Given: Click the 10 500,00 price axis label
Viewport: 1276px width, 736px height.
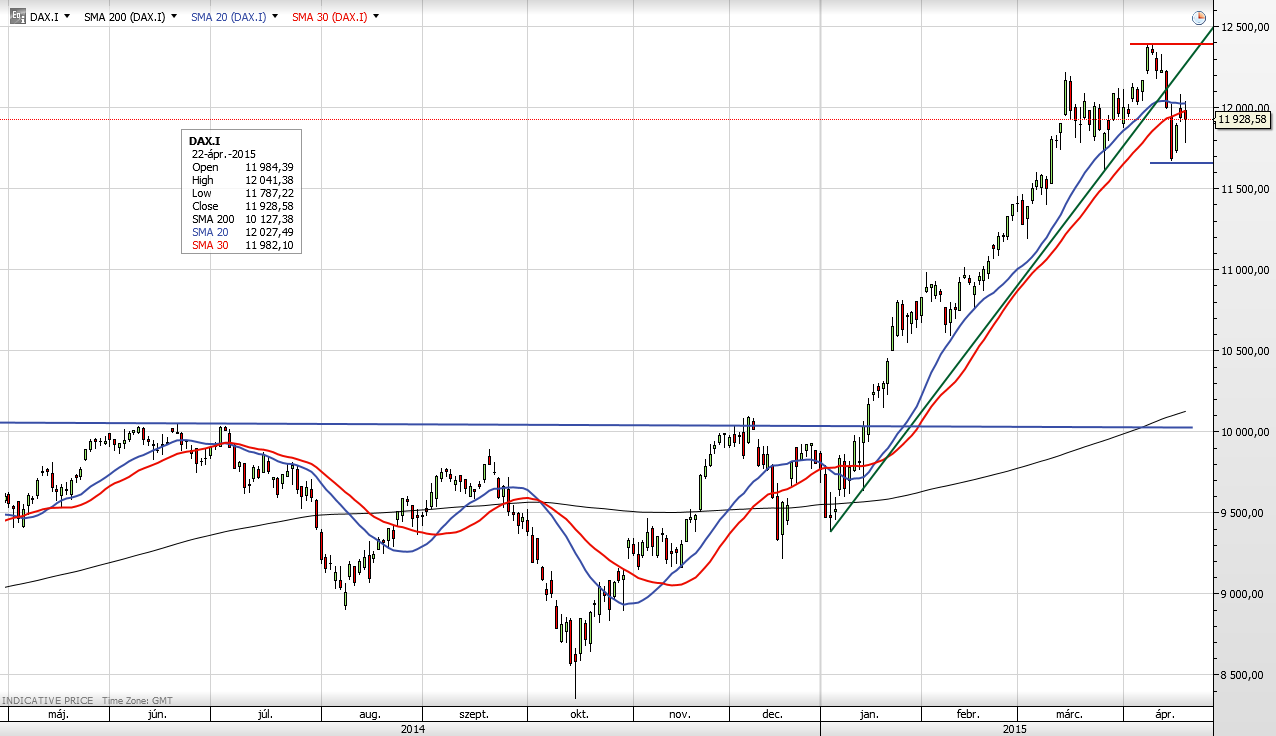Looking at the screenshot, I should [x=1244, y=351].
